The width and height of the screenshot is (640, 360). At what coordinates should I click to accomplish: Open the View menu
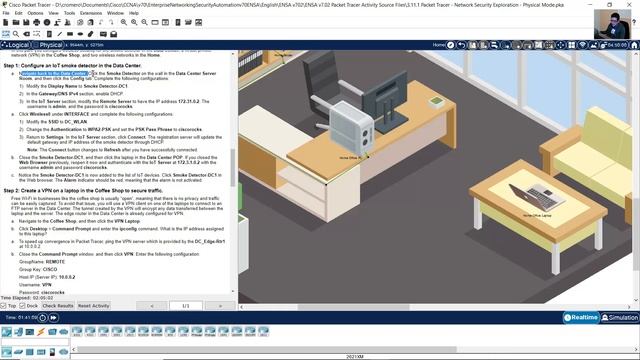(x=53, y=13)
